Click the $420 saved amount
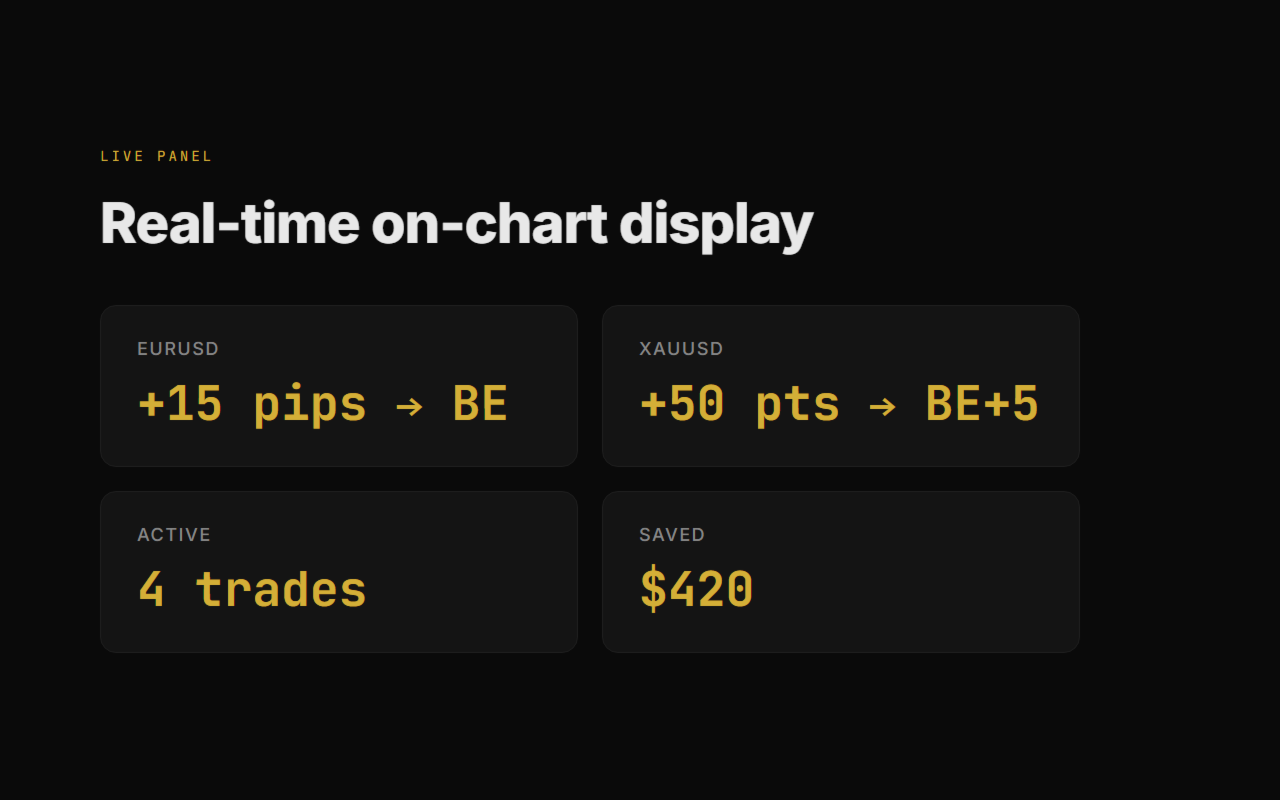This screenshot has height=800, width=1280. (x=696, y=590)
